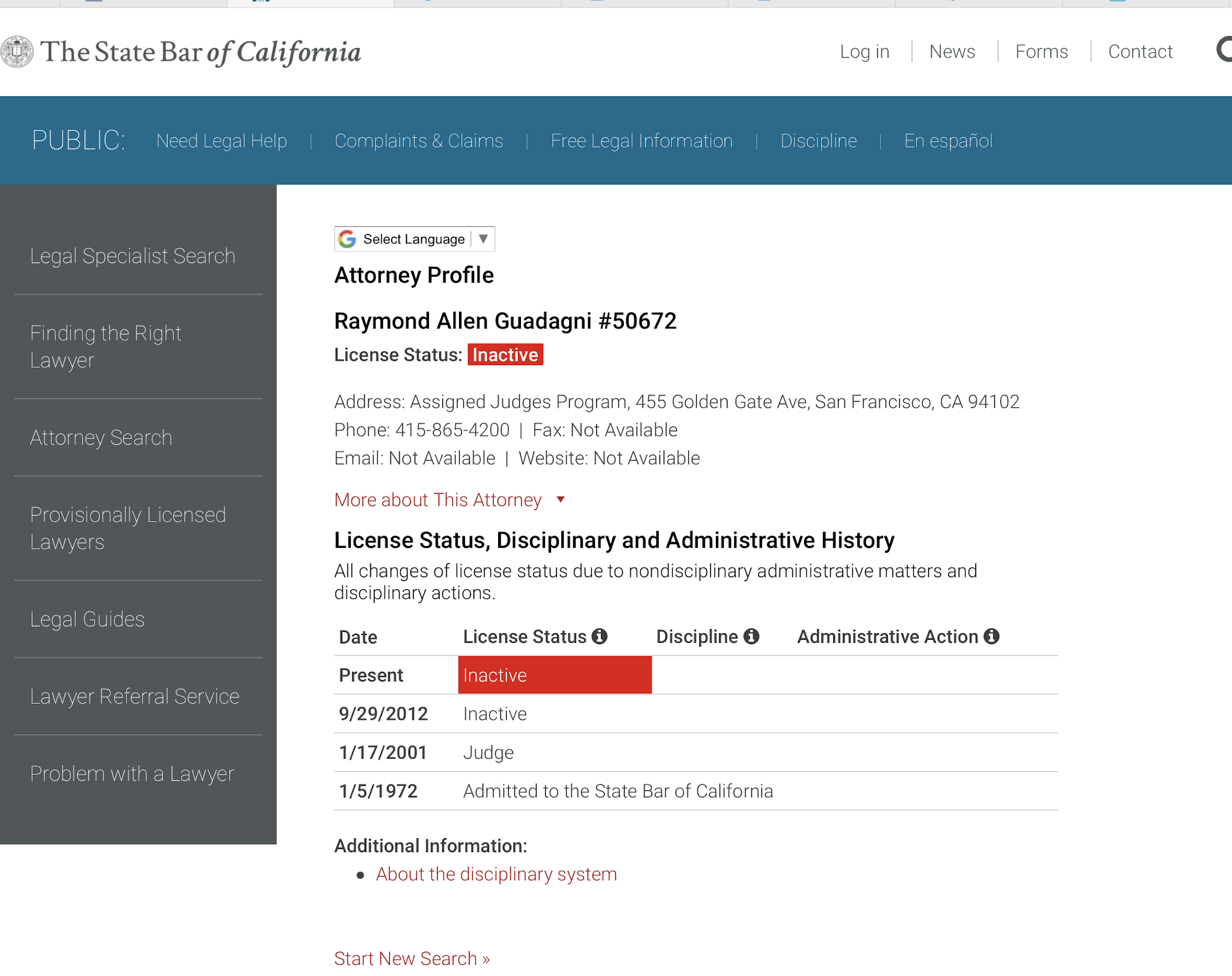Open Complaints & Claims menu
Screen dimensions: 1232x976
pos(419,141)
